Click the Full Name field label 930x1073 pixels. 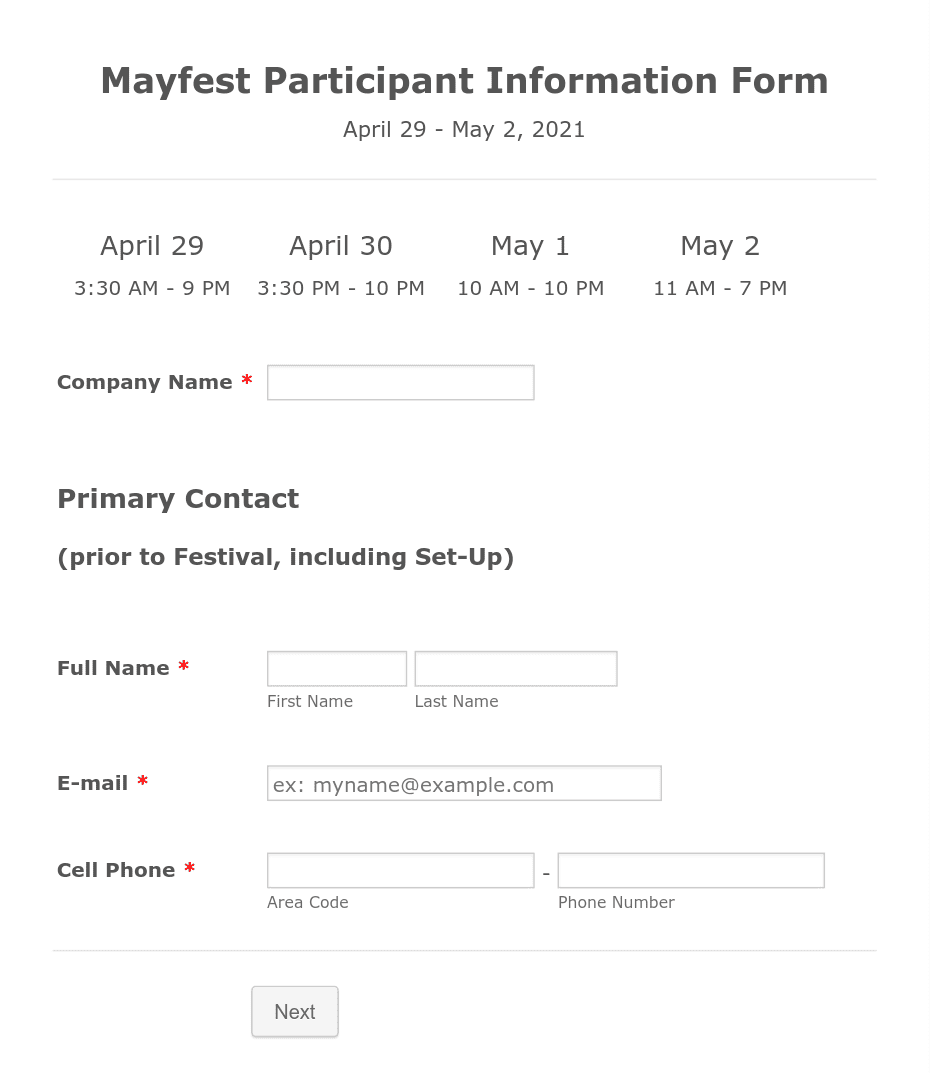[x=113, y=668]
